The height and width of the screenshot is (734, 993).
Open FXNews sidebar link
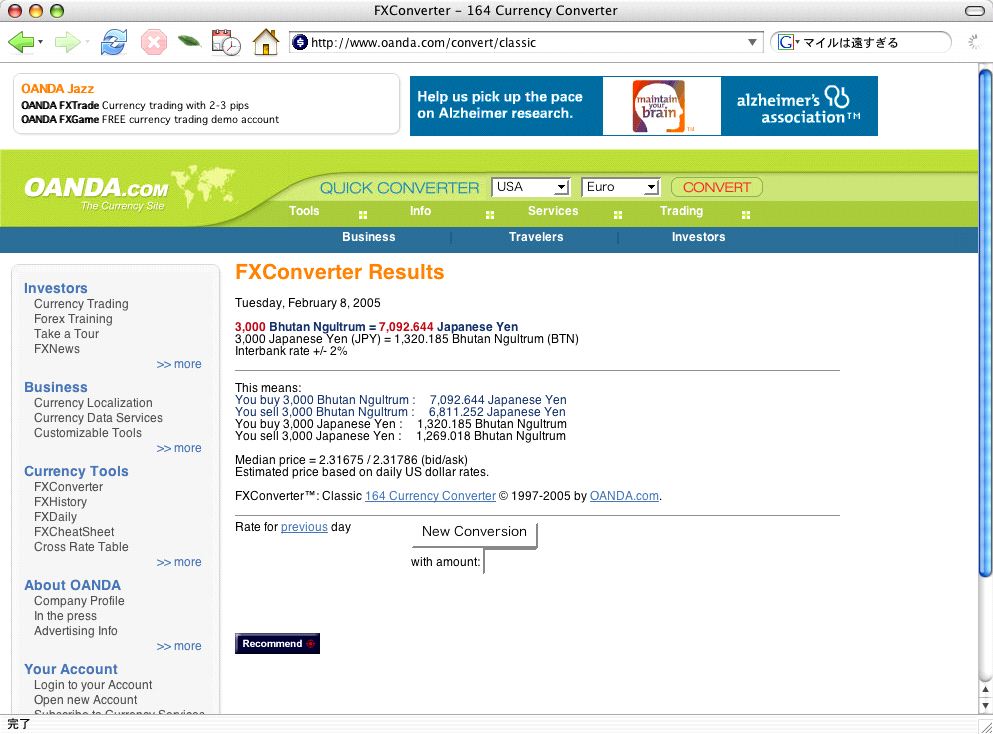coord(57,349)
